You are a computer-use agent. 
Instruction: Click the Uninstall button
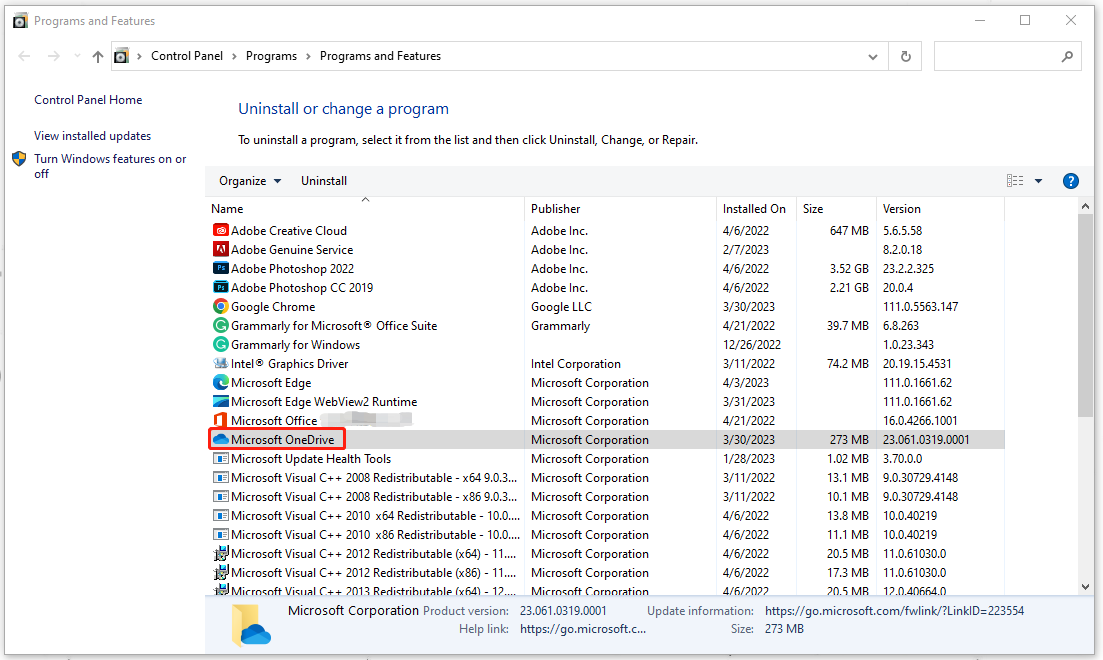coord(323,180)
